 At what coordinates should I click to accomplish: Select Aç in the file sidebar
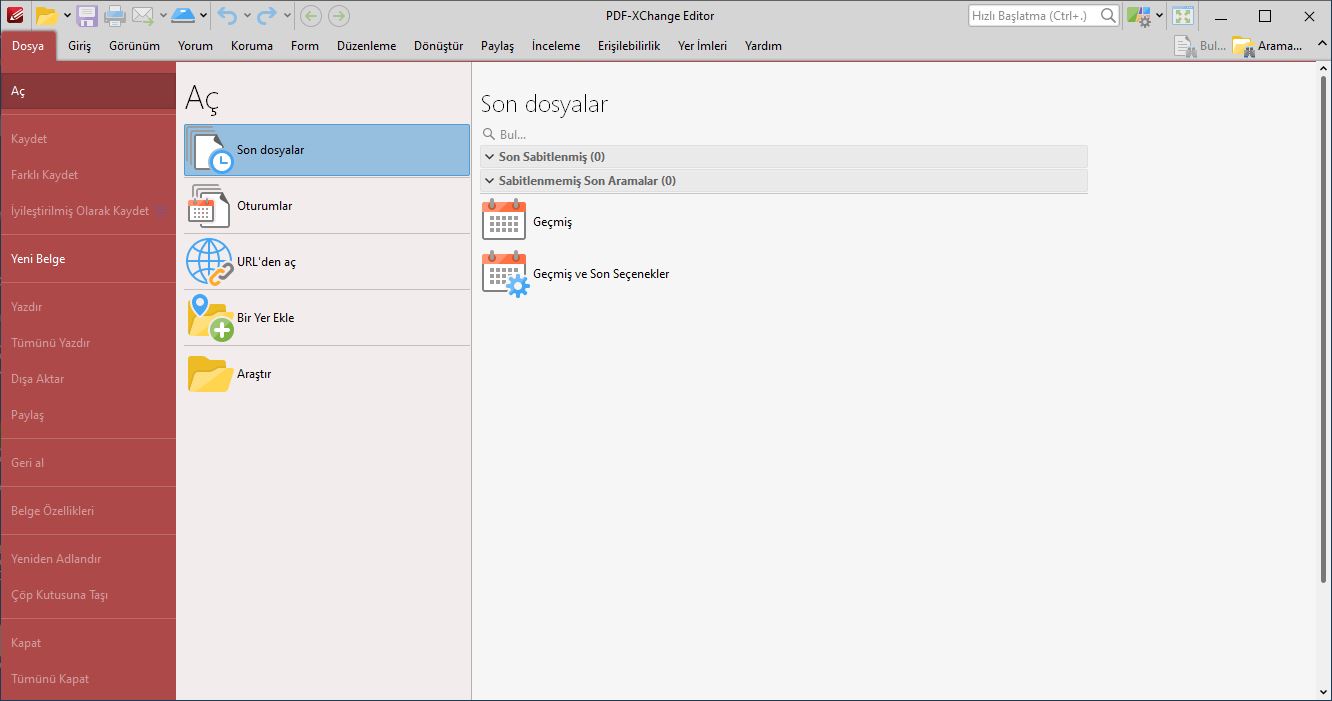88,91
